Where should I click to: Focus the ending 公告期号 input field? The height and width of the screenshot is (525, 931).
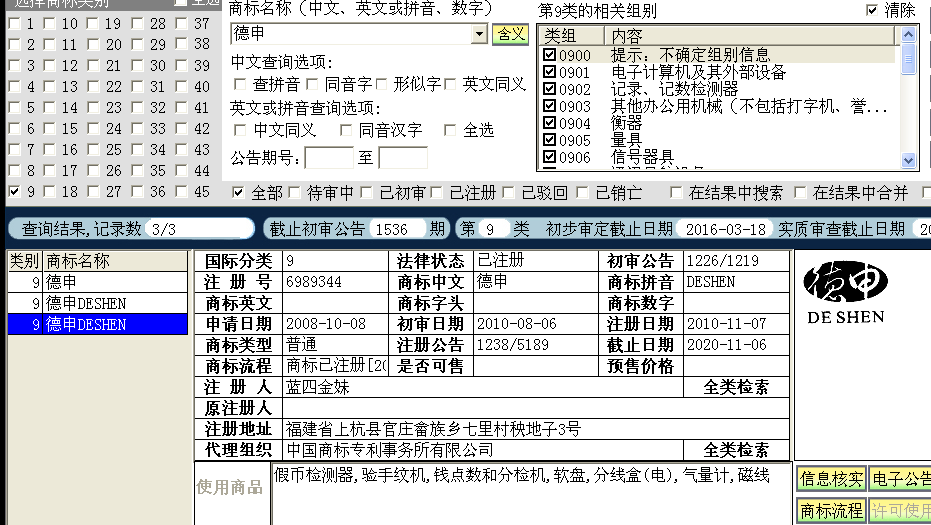pos(403,158)
